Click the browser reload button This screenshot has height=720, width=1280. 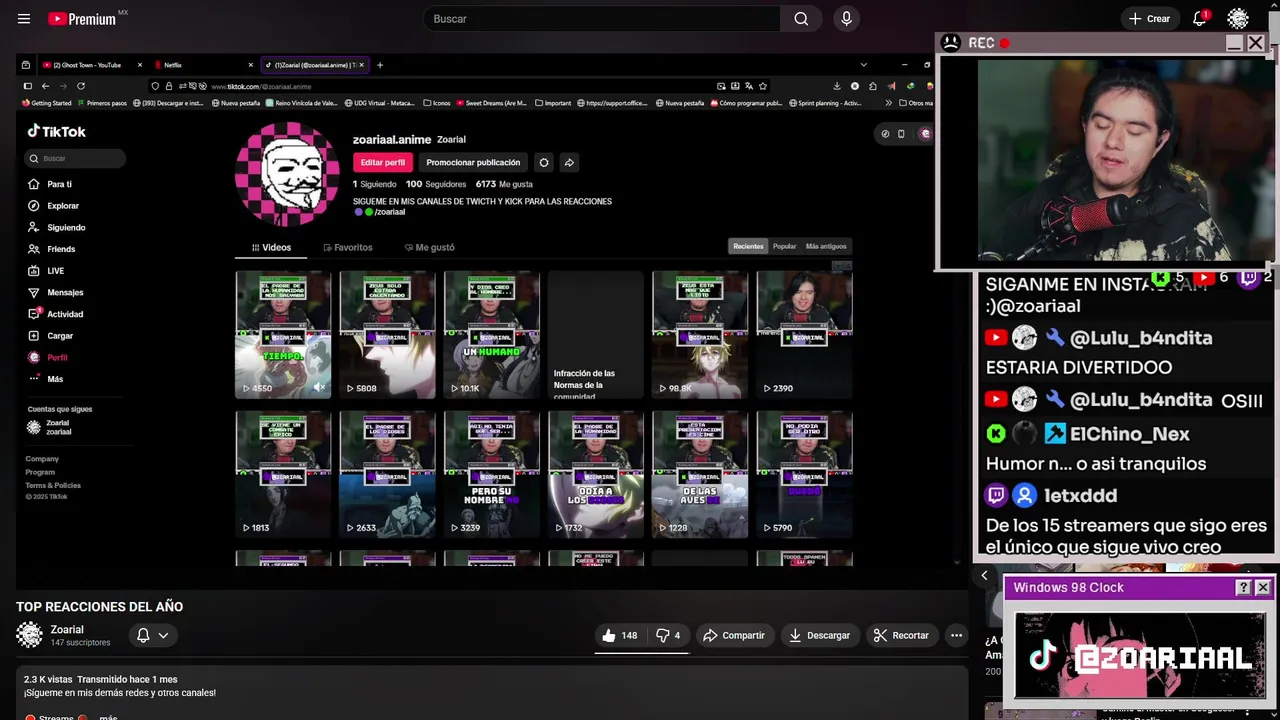tap(81, 86)
